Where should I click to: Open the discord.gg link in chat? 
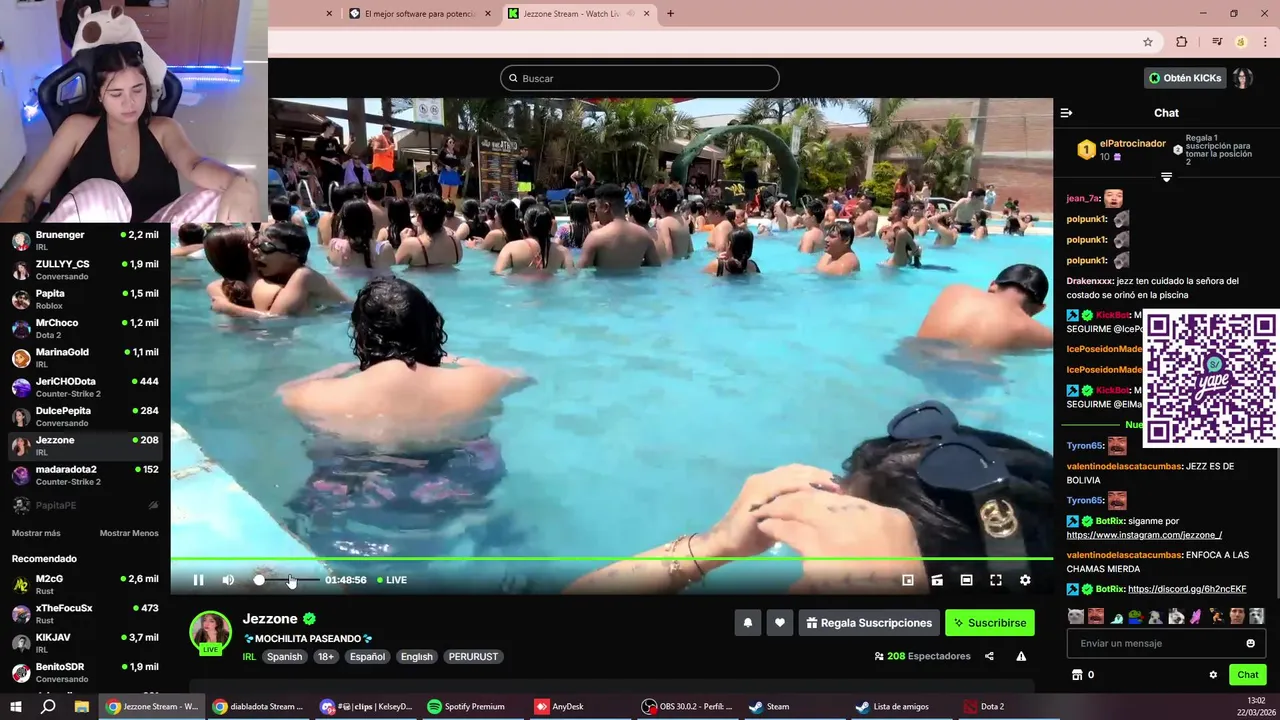click(x=1187, y=589)
